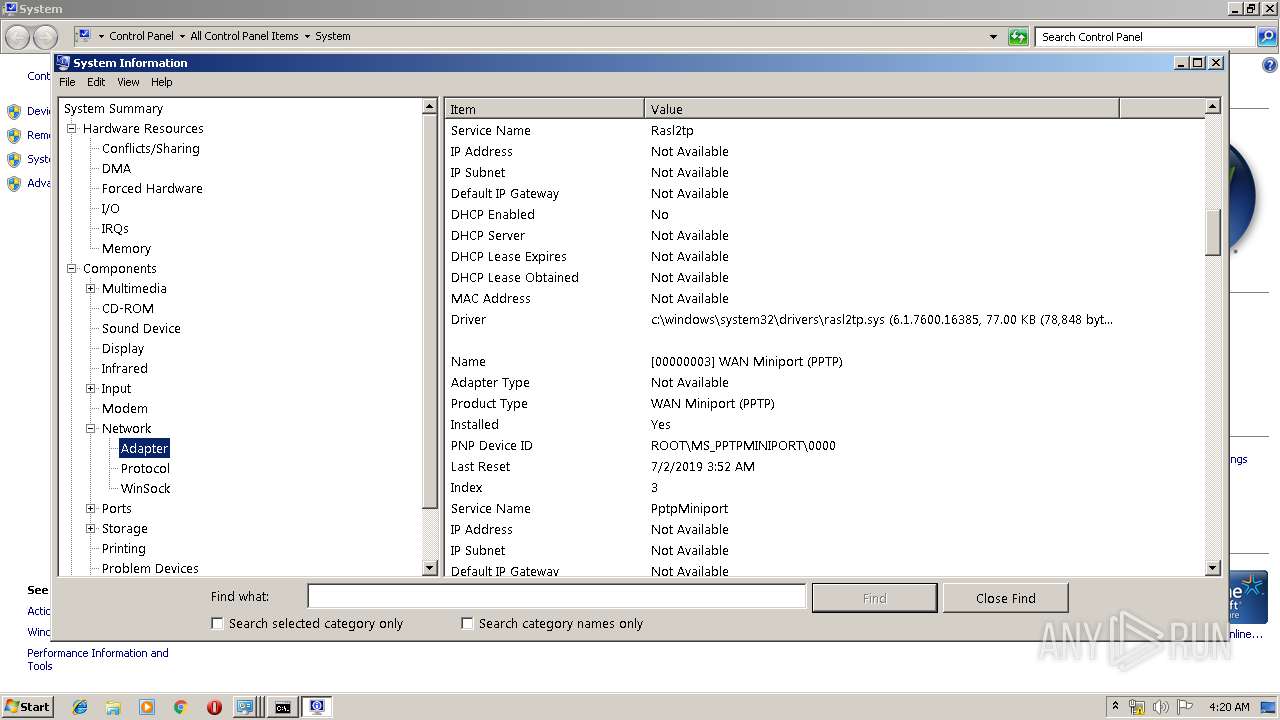Select WinSock under Network

(145, 488)
